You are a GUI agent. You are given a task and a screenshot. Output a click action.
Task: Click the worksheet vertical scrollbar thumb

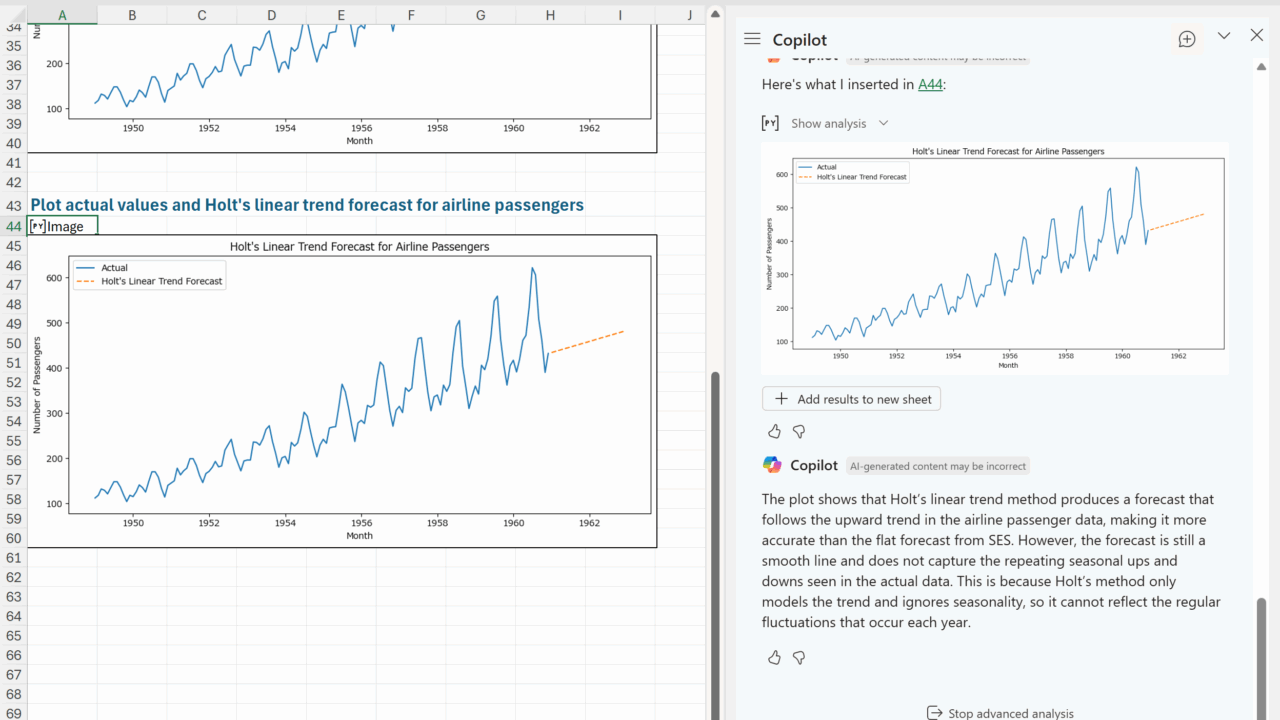tap(714, 540)
